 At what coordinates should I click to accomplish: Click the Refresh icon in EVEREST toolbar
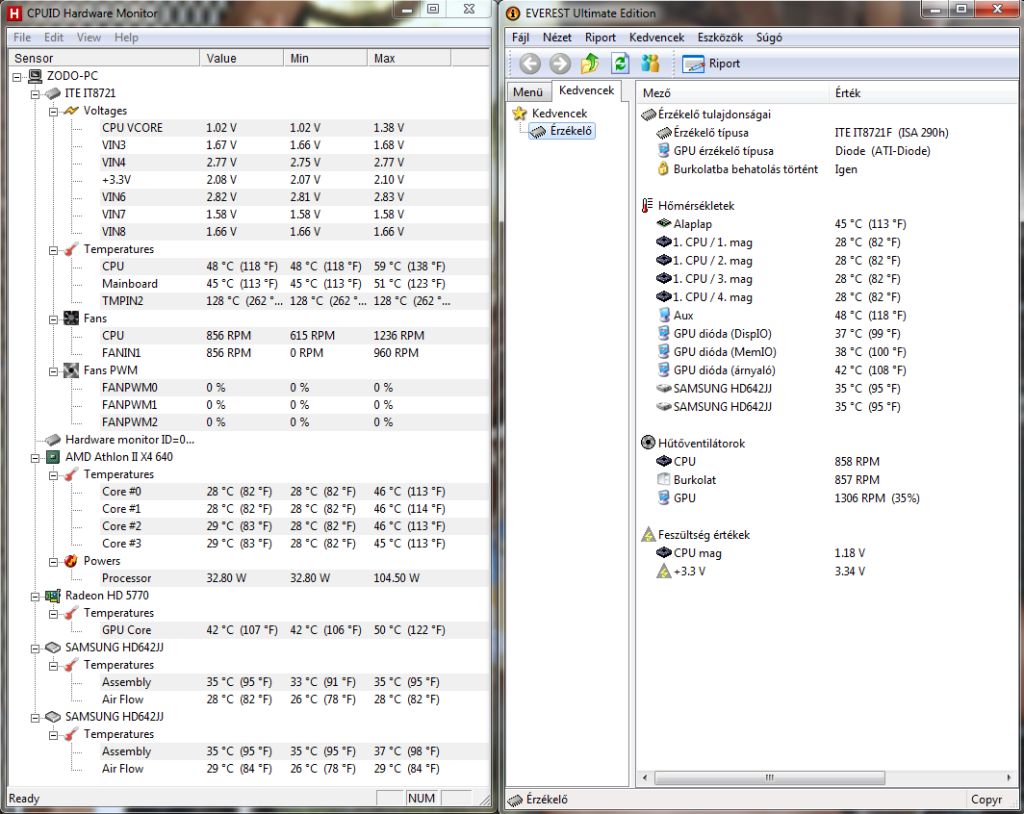point(620,63)
